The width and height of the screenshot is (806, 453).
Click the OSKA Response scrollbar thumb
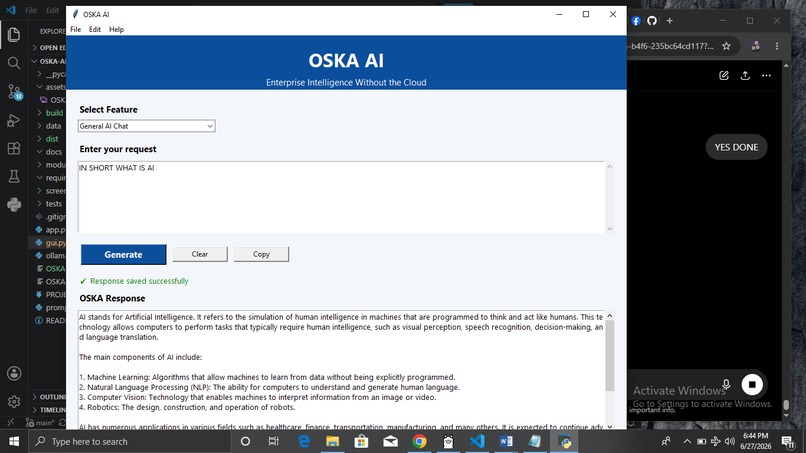(x=610, y=355)
